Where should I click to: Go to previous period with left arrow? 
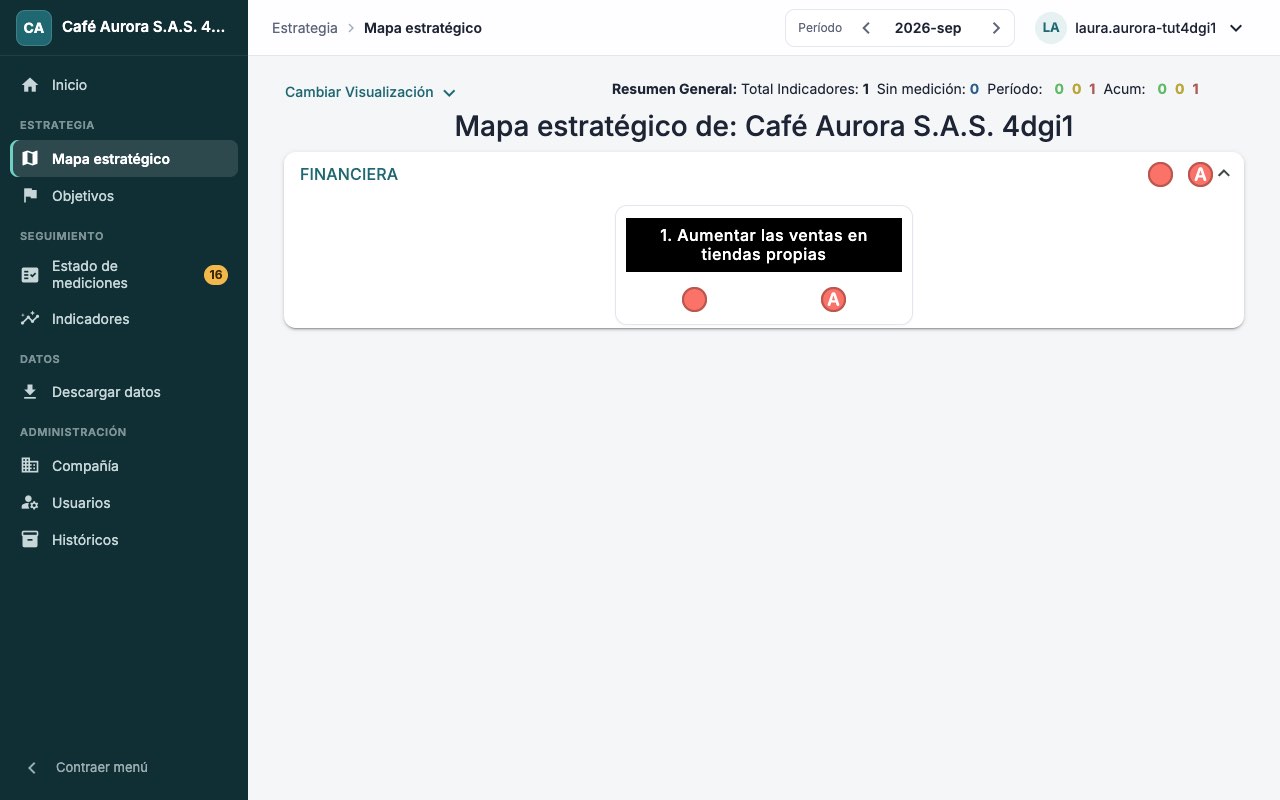pyautogui.click(x=866, y=28)
